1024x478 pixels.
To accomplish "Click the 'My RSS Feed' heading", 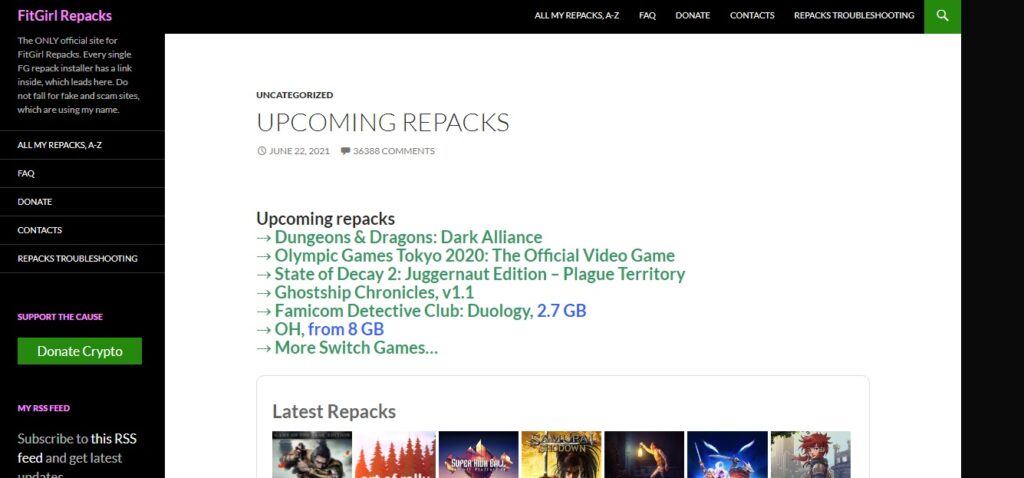I will (x=44, y=408).
